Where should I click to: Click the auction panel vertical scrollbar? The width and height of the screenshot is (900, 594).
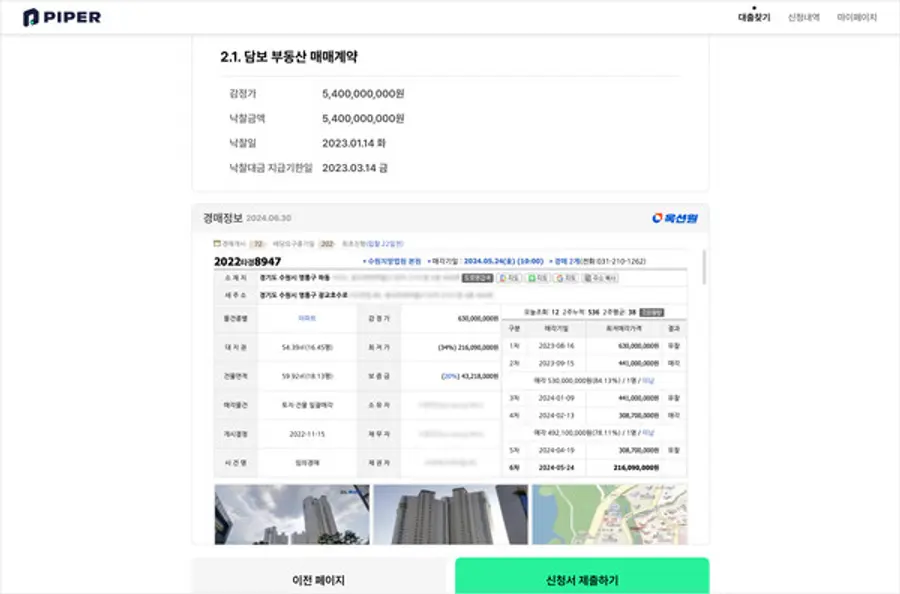[x=703, y=268]
